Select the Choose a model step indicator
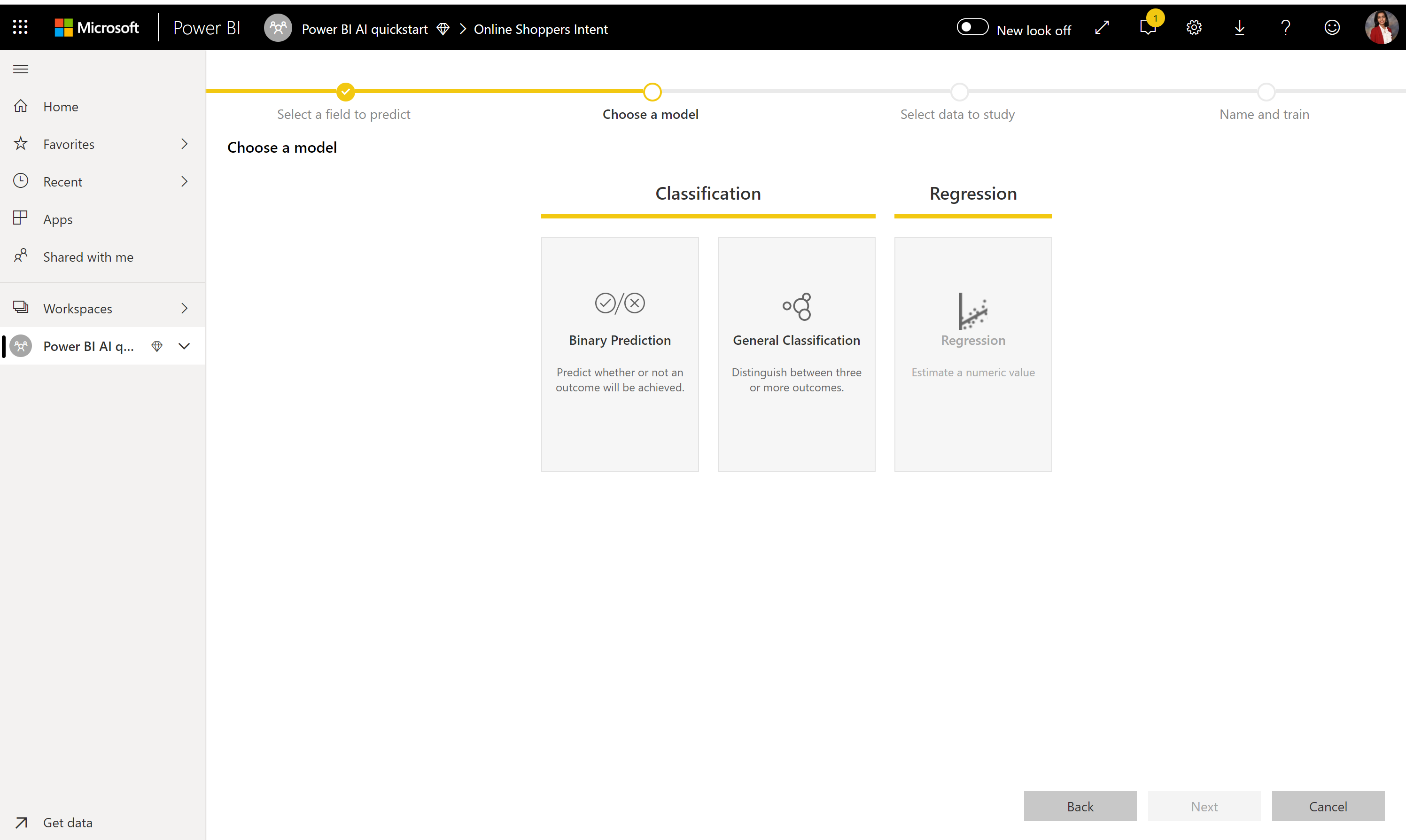Screen dimensions: 1406x840 (x=651, y=91)
